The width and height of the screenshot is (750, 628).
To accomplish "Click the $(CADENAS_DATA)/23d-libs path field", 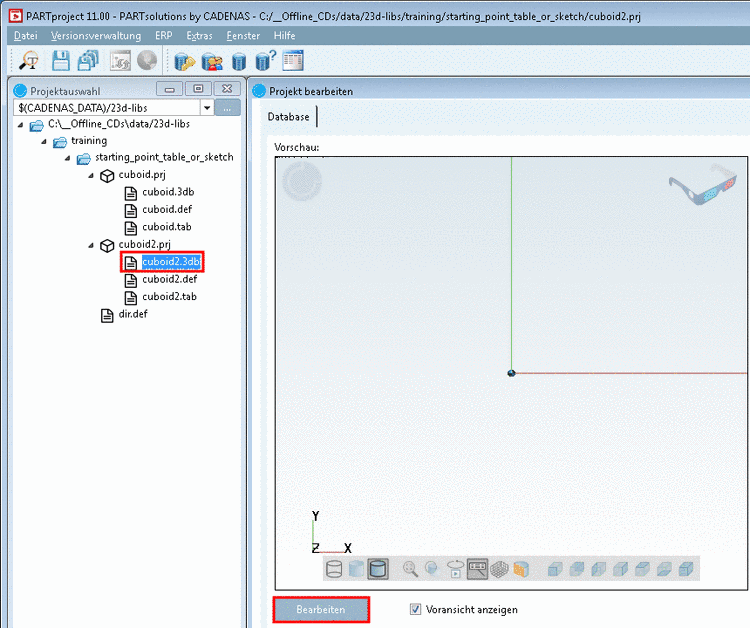I will (x=107, y=108).
